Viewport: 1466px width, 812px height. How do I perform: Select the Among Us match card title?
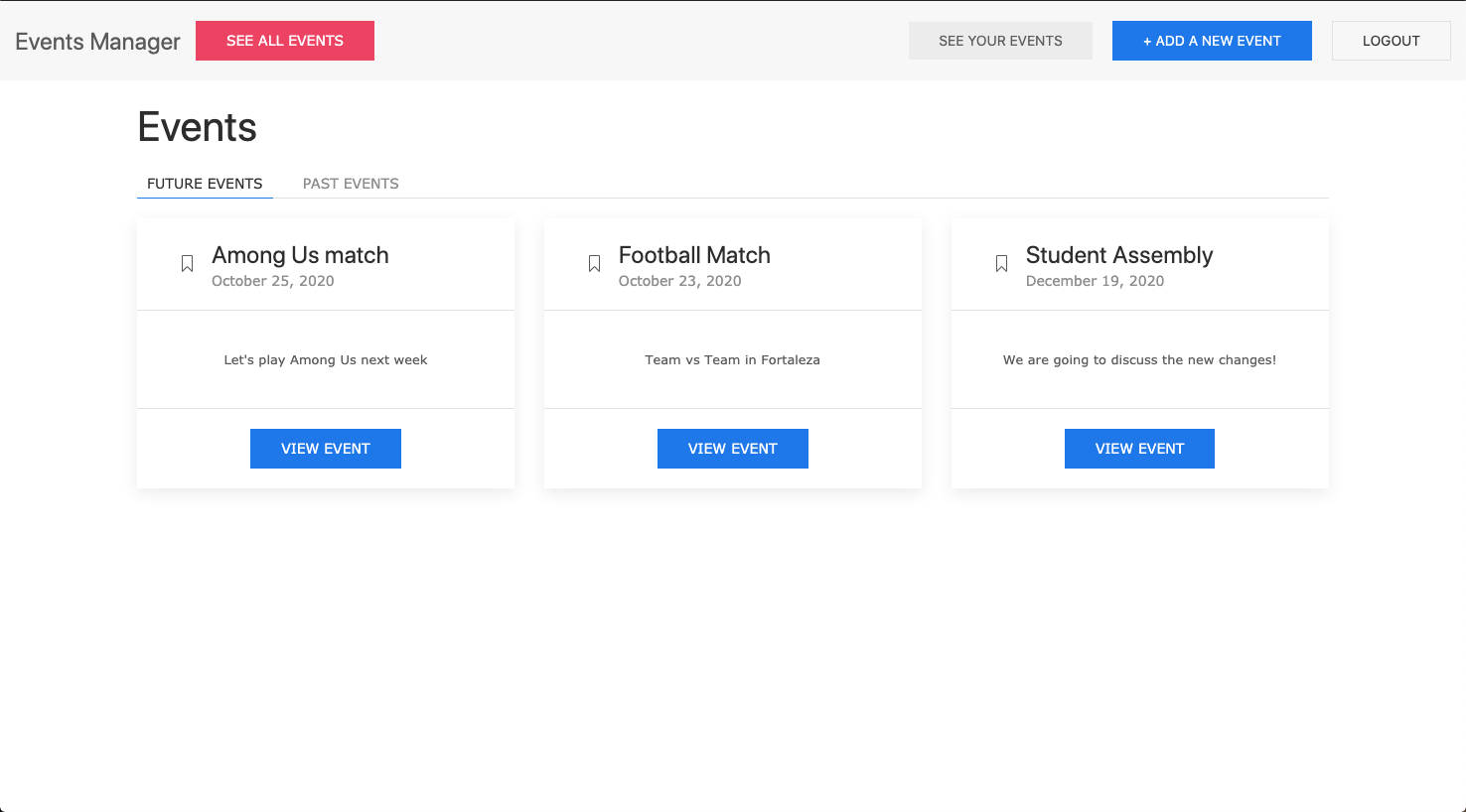click(x=300, y=255)
